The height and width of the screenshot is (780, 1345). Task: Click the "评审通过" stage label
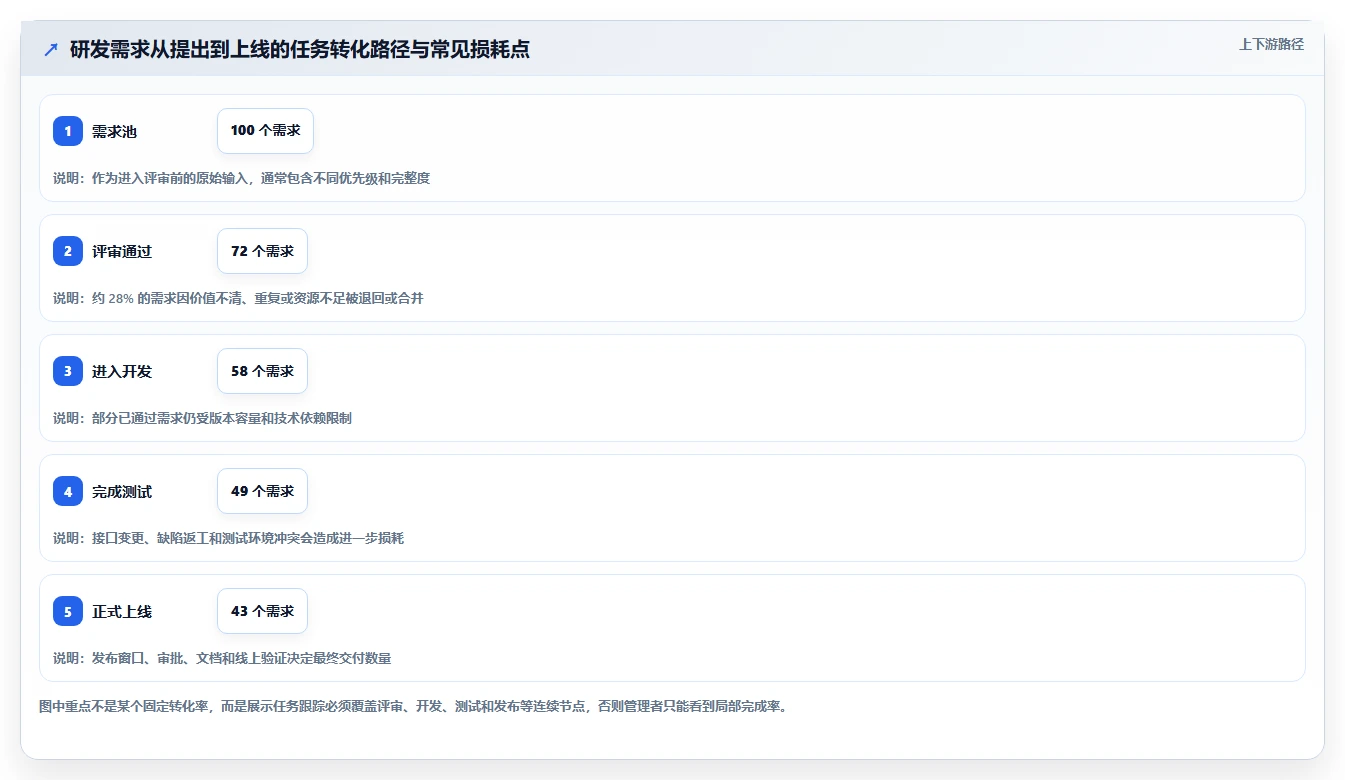pos(122,251)
